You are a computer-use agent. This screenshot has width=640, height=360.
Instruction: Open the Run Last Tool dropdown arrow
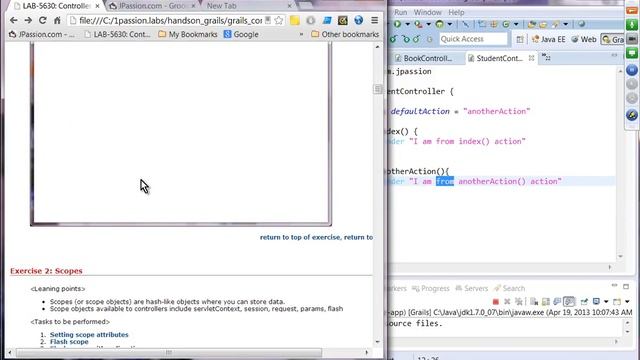pos(428,24)
